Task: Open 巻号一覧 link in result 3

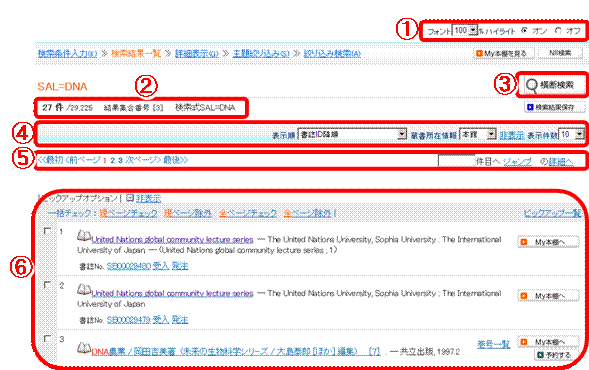Action: [x=494, y=344]
